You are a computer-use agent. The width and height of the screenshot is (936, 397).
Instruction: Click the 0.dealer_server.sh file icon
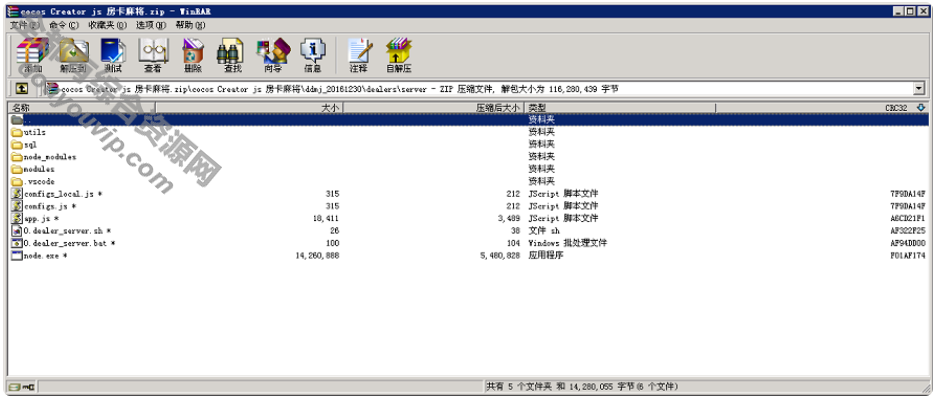pos(17,230)
